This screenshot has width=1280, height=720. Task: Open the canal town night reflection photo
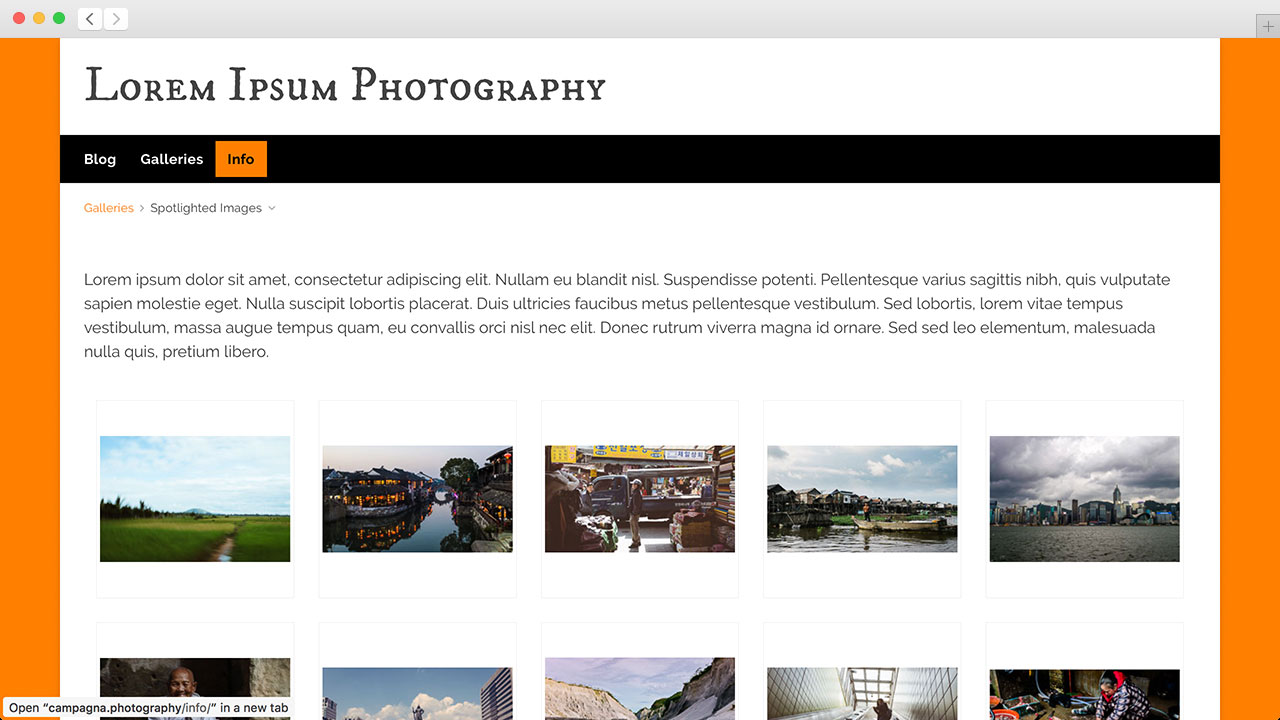(417, 499)
